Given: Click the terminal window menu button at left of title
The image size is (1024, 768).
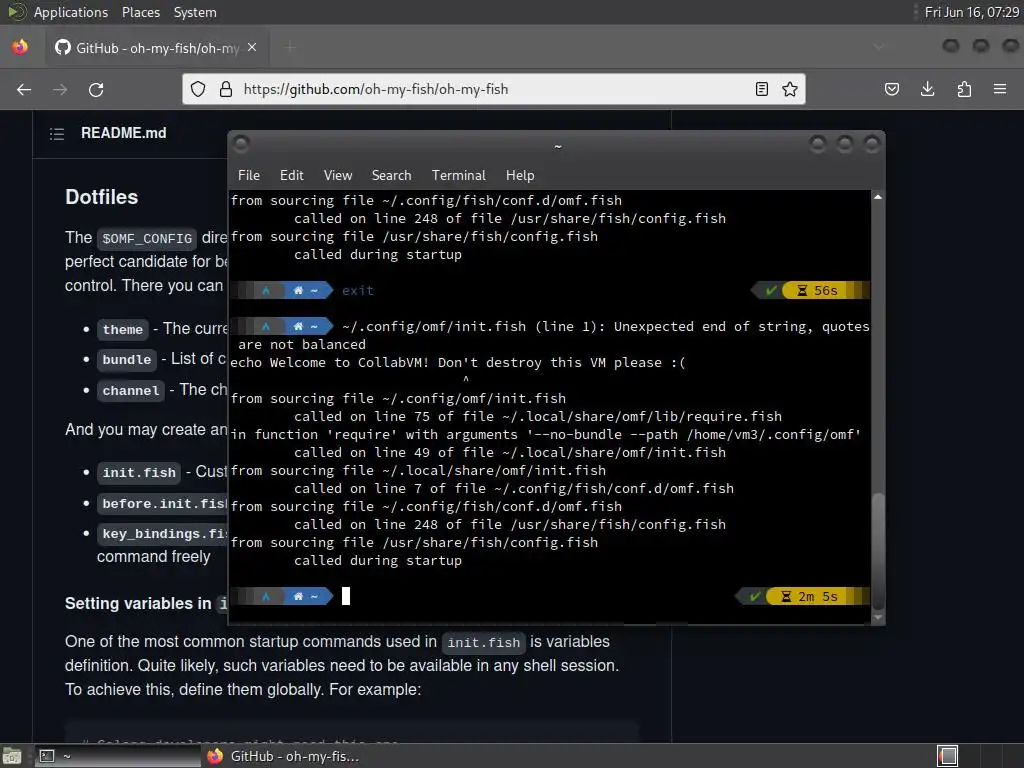Looking at the screenshot, I should click(x=241, y=144).
